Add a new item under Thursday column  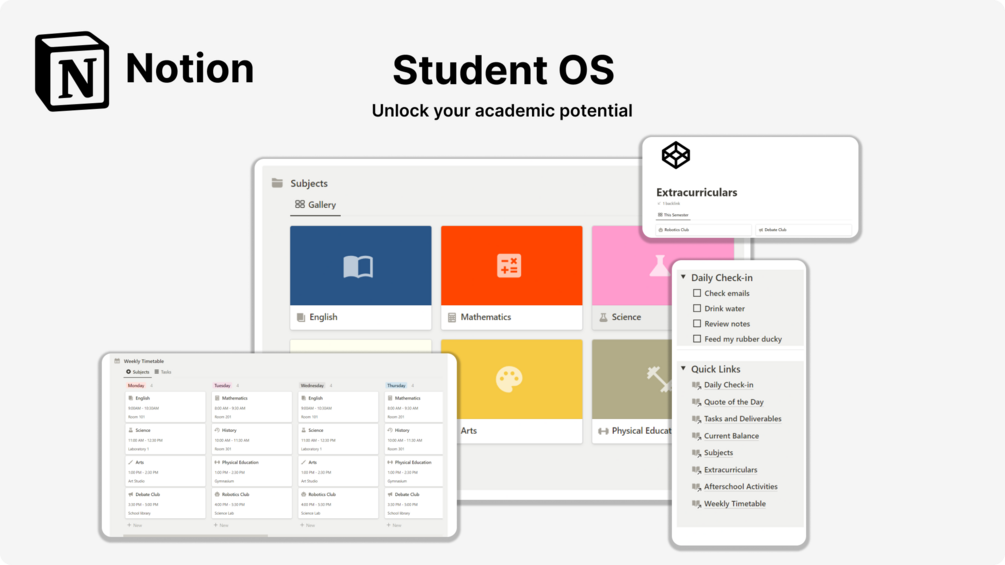pos(394,525)
